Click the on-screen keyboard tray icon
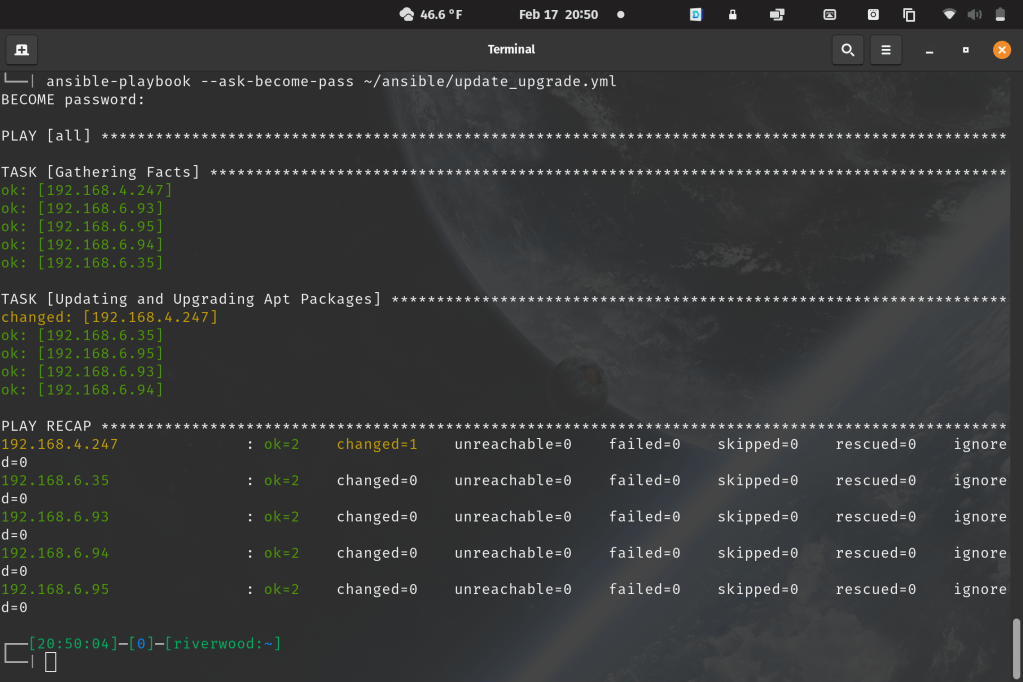This screenshot has height=682, width=1023. click(x=829, y=14)
